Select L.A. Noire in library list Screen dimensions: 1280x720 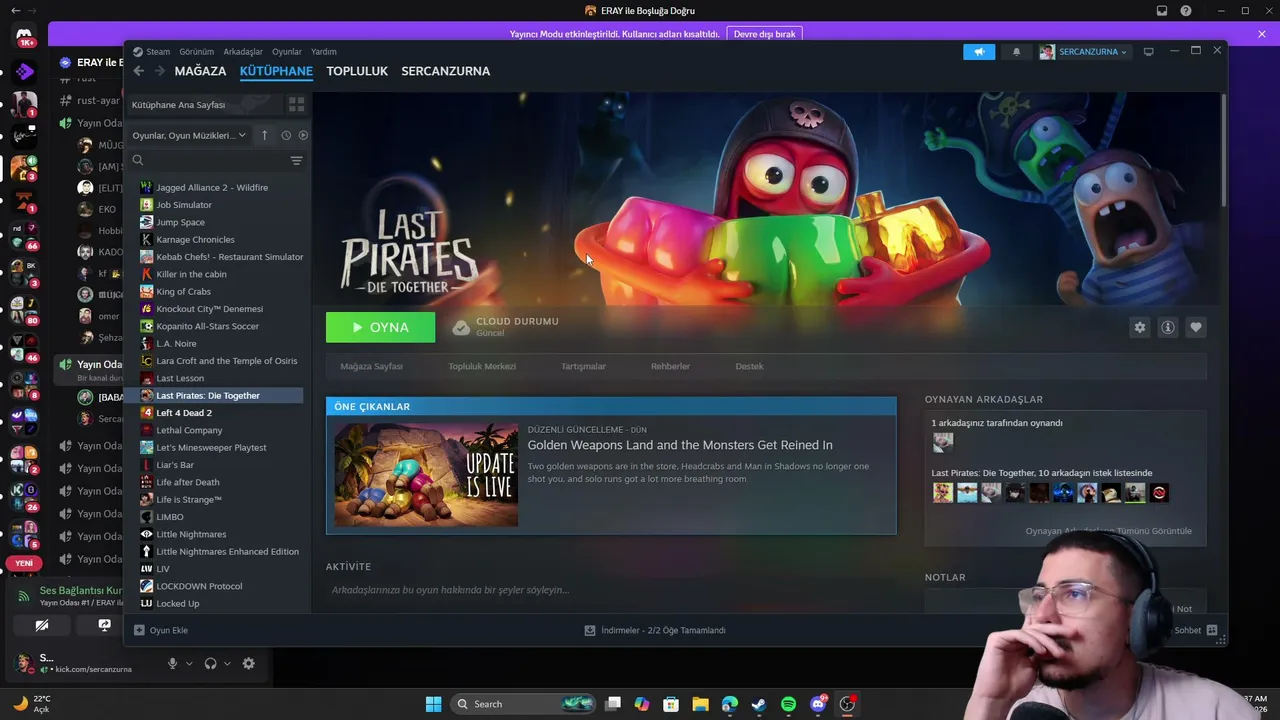[x=176, y=343]
